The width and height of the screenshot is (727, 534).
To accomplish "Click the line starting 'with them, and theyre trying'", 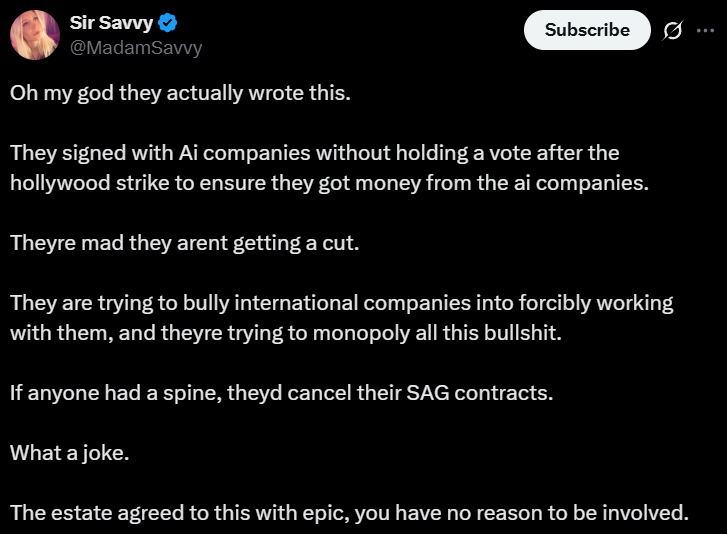I will tap(286, 332).
